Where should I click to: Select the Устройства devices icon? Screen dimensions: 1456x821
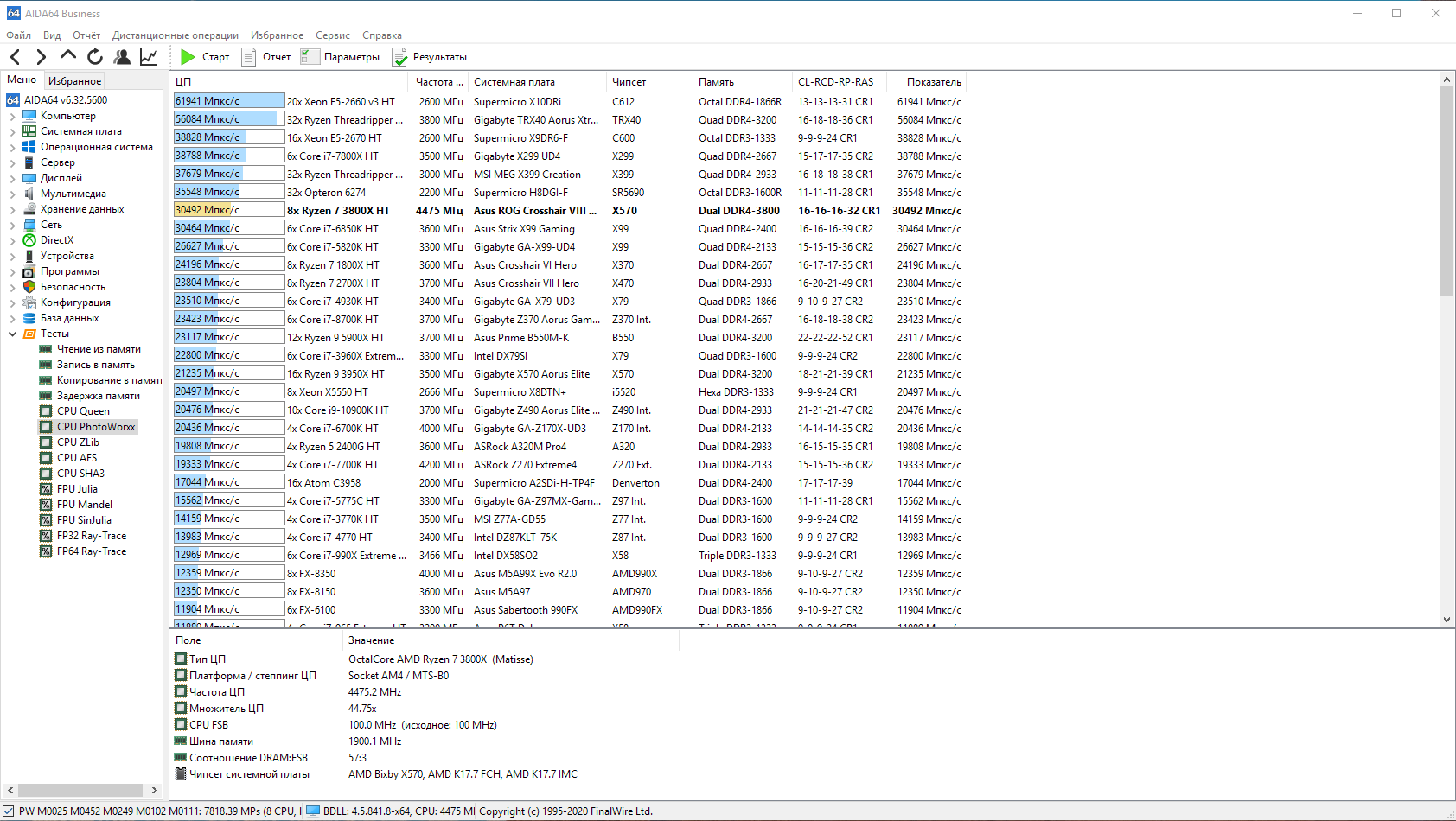pyautogui.click(x=29, y=256)
